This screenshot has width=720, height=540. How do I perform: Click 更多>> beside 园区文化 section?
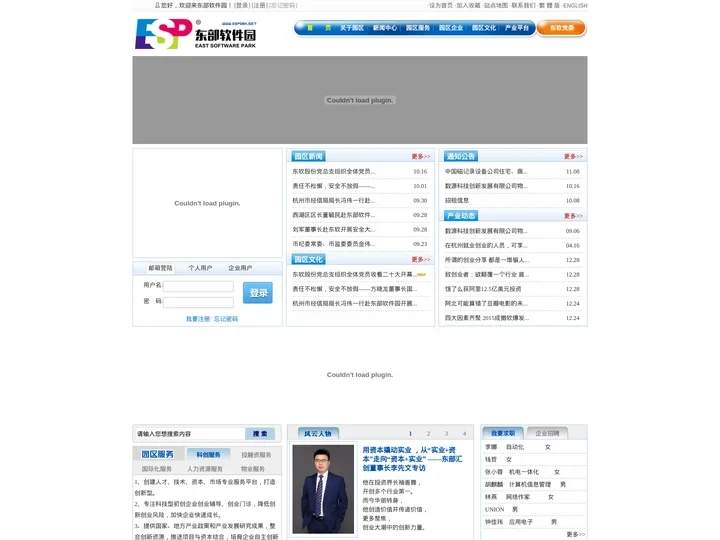click(421, 259)
